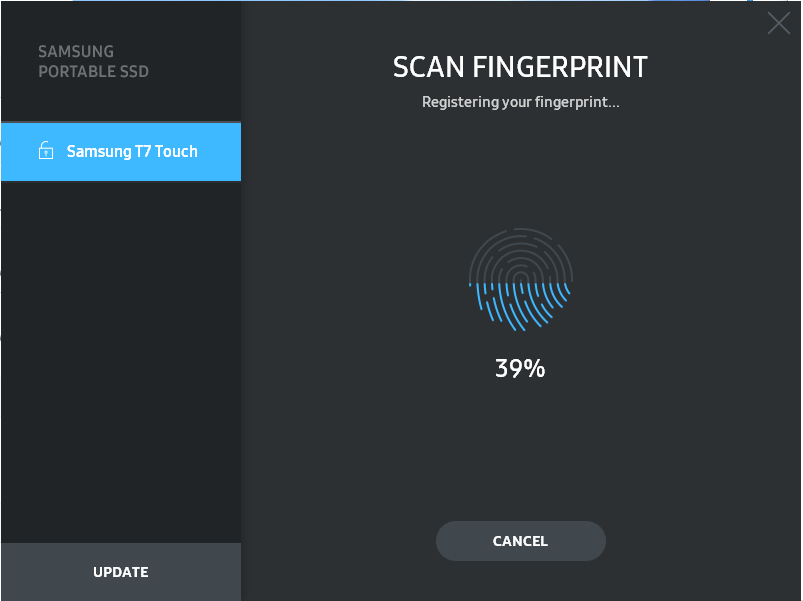Click the blue filled lower half of the fingerprint
Screen dimensions: 803x601
520,306
